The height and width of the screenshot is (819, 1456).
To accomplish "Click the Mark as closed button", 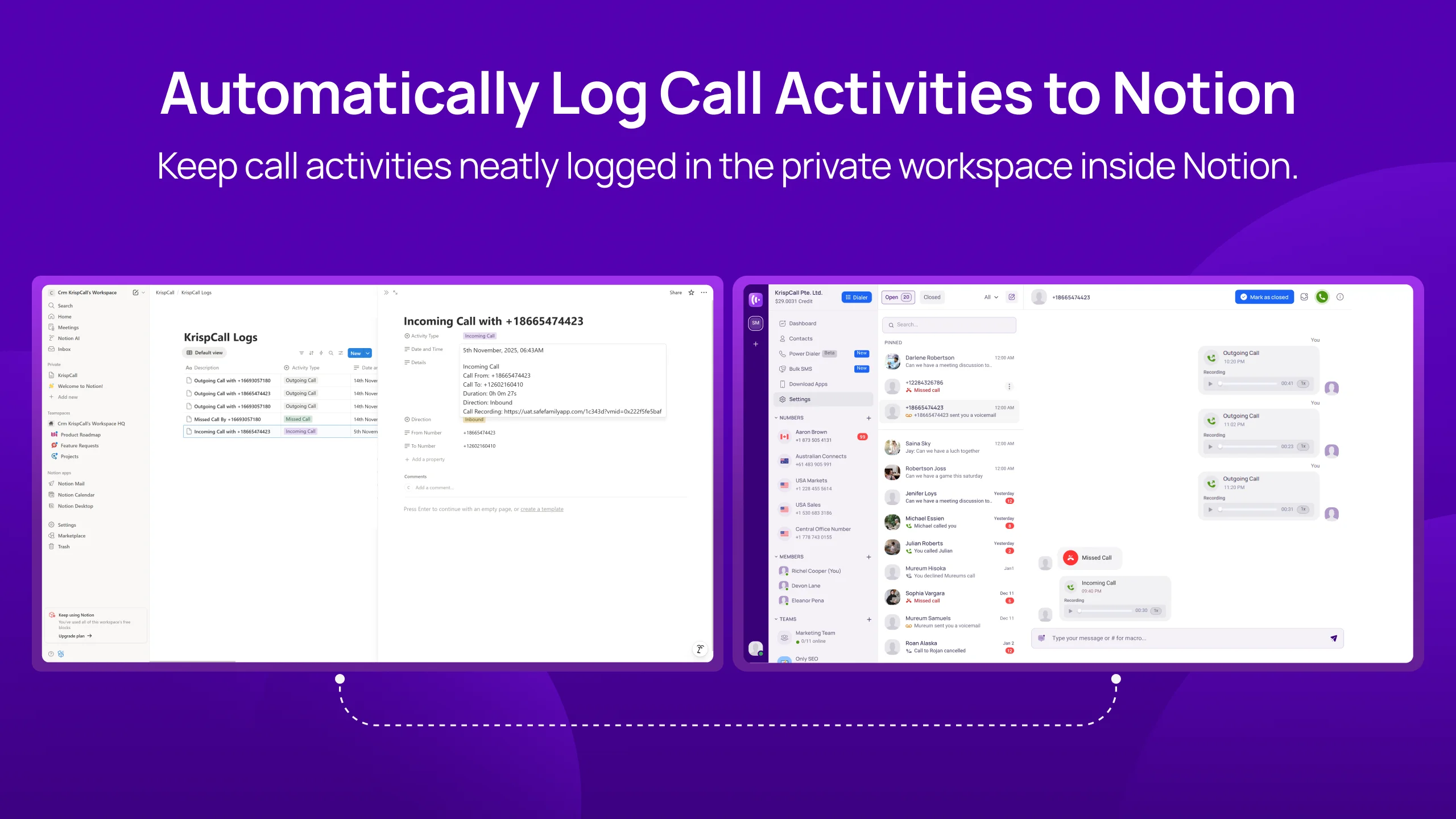I will pyautogui.click(x=1264, y=297).
